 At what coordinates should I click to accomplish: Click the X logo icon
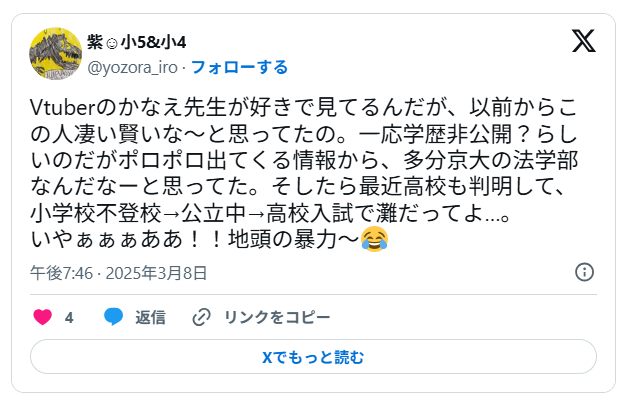(584, 41)
